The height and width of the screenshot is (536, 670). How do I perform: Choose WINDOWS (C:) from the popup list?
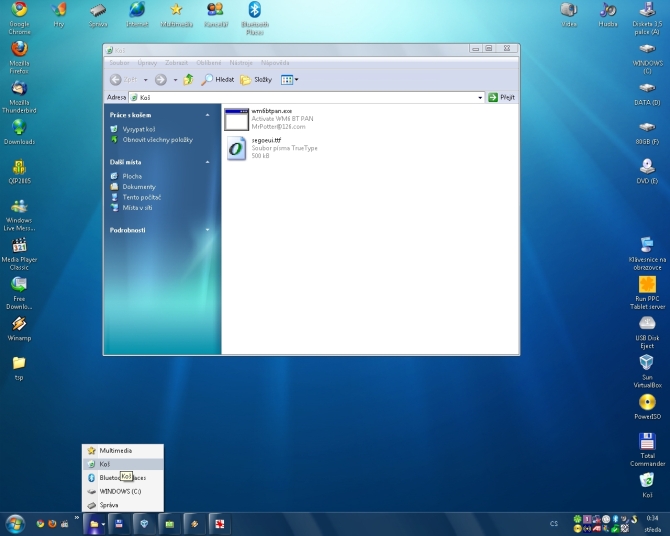point(120,491)
